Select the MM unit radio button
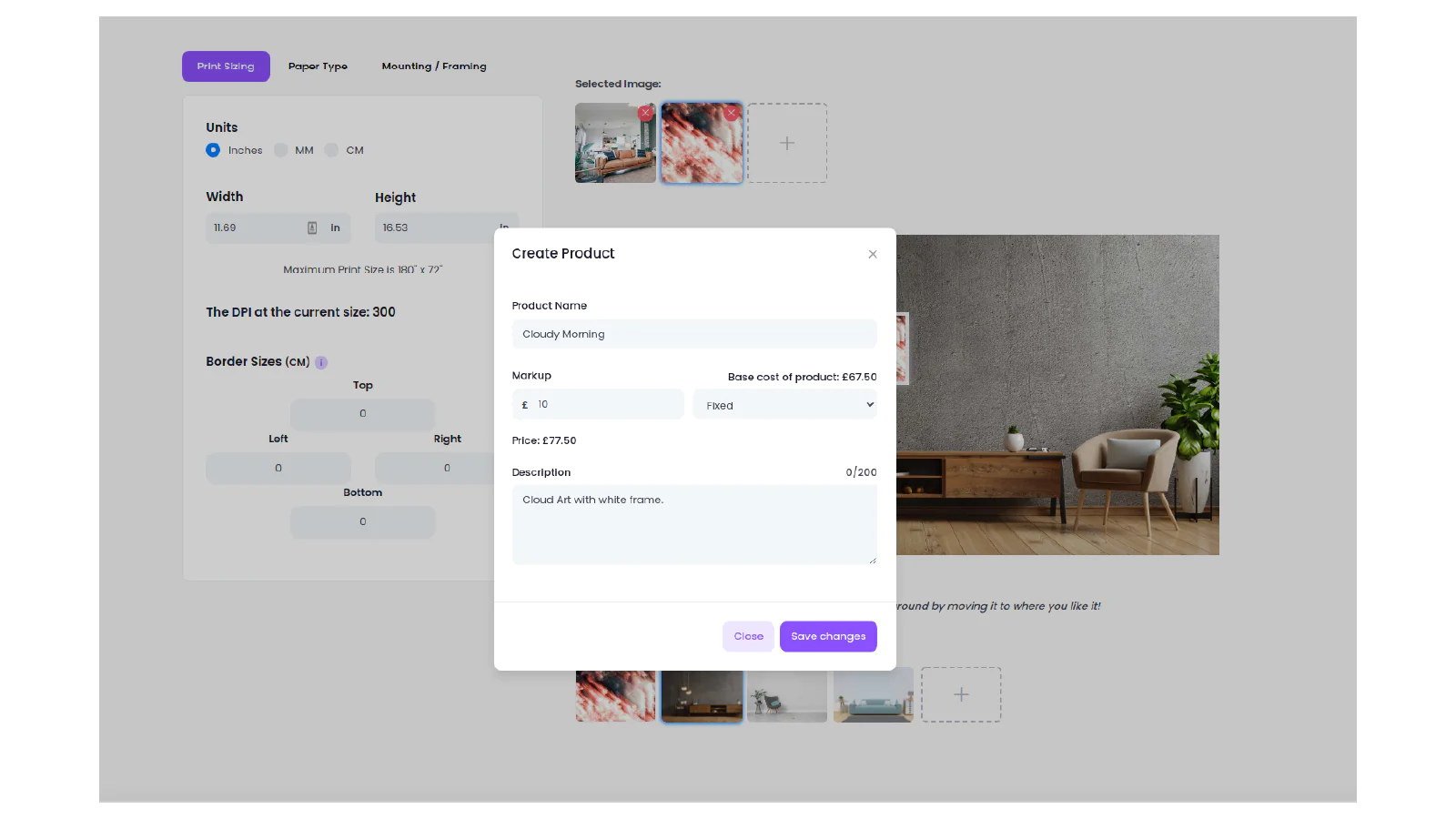1456x819 pixels. (x=281, y=150)
